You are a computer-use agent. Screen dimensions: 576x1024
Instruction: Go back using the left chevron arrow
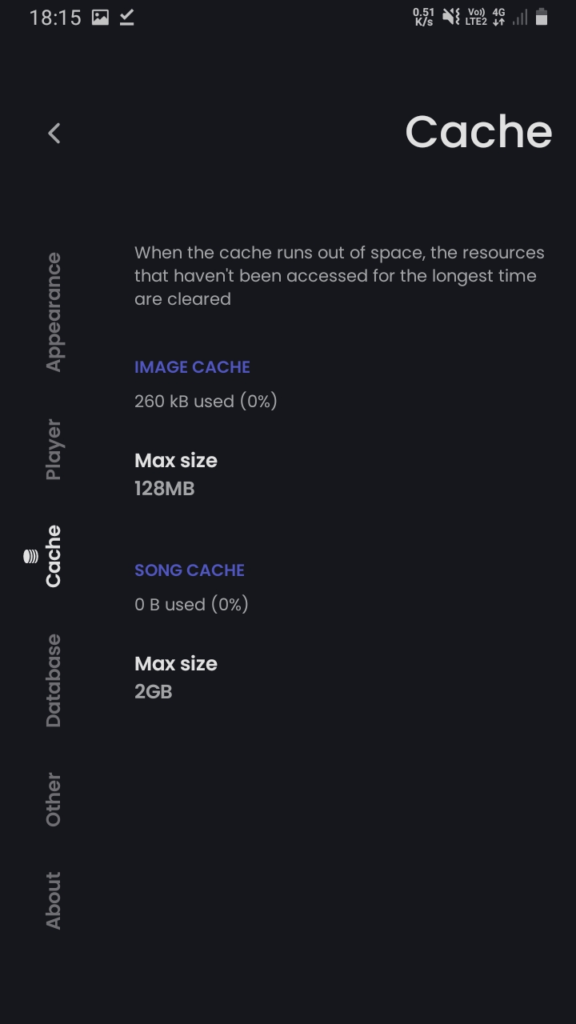tap(54, 133)
